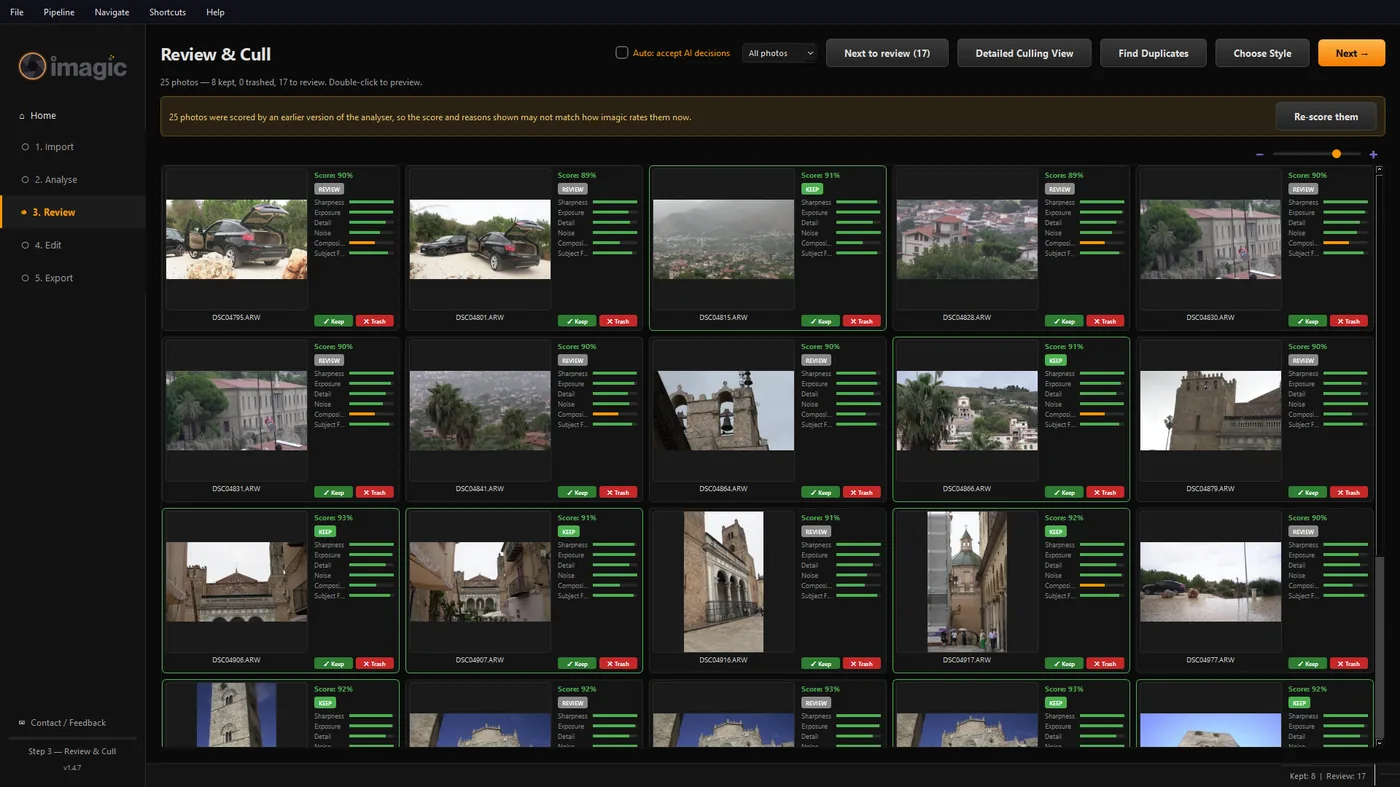1400x787 pixels.
Task: Open the All photos filter dropdown
Action: click(780, 53)
